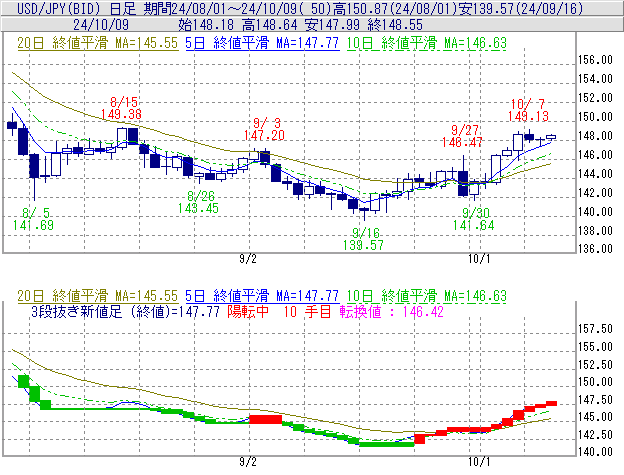Image resolution: width=624 pixels, height=475 pixels.
Task: Click the 9/30 141.64 low marker
Action: pyautogui.click(x=474, y=219)
